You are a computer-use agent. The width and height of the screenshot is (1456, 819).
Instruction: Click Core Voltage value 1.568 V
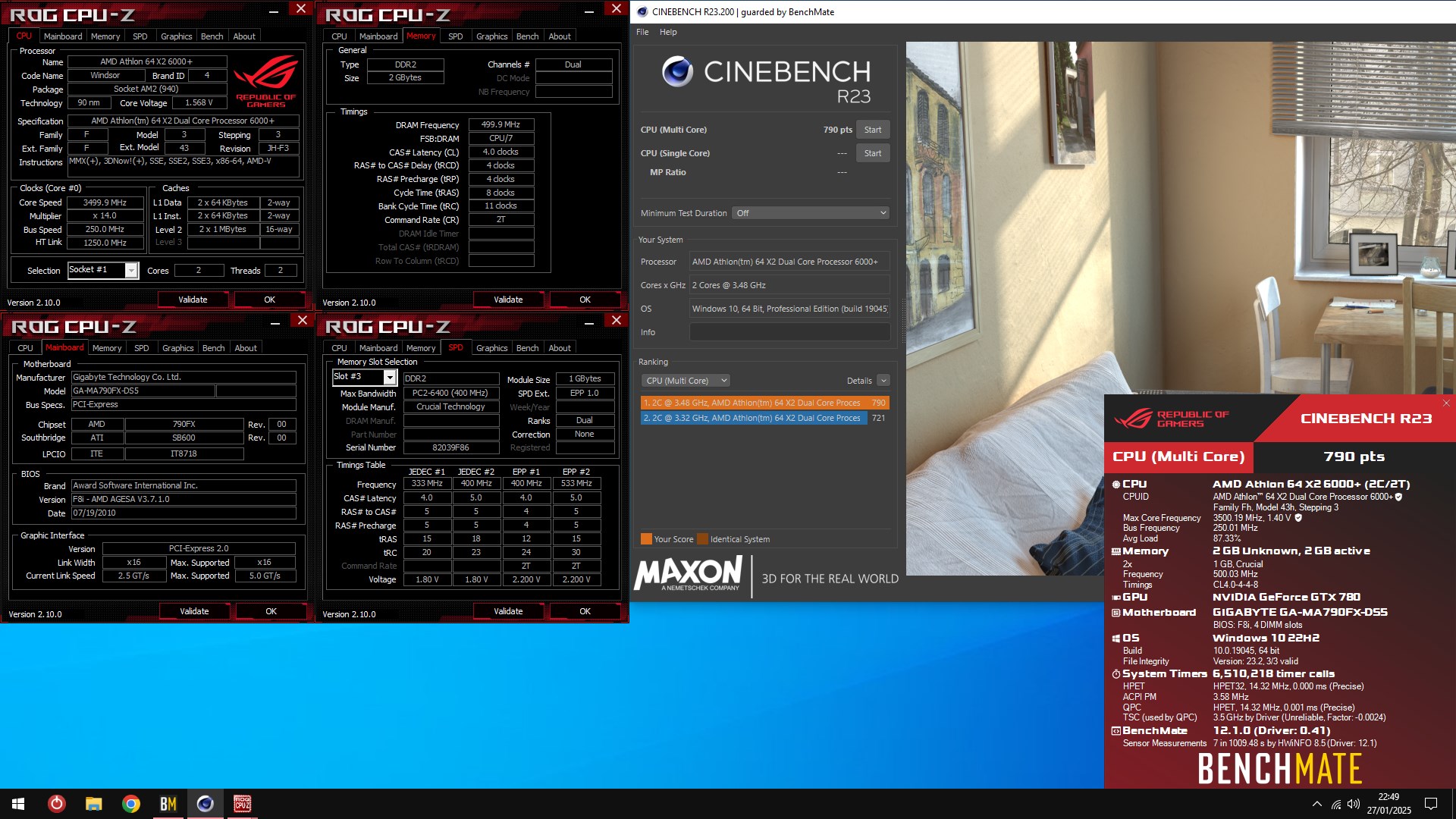[x=199, y=102]
